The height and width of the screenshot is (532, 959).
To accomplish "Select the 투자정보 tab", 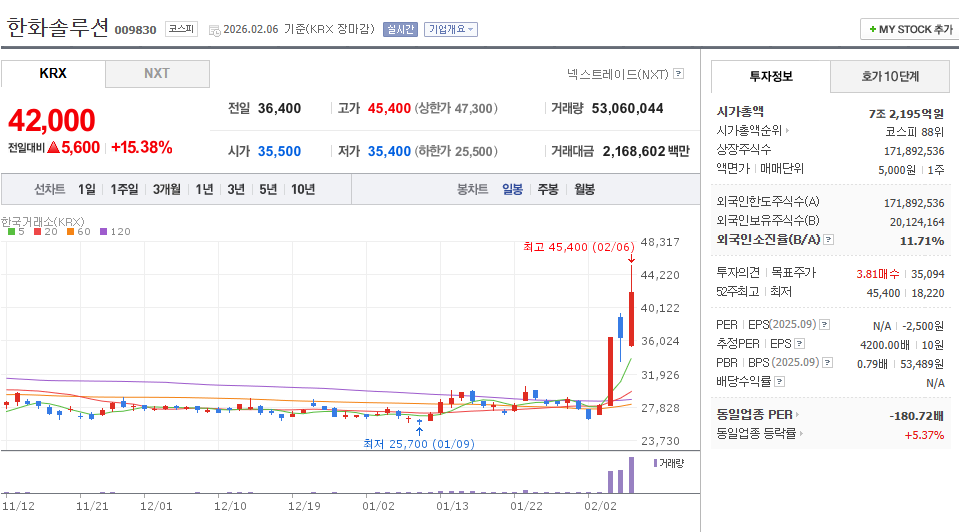I will 771,76.
